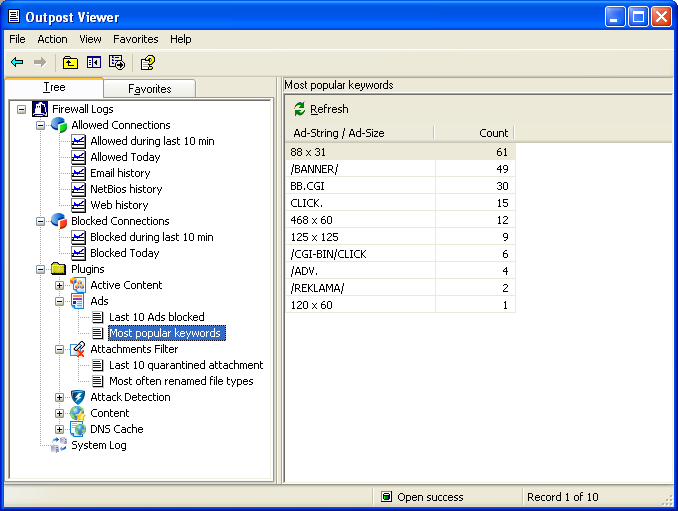Sort by Ad-String / Ad-Size column header
The image size is (678, 511).
click(360, 133)
